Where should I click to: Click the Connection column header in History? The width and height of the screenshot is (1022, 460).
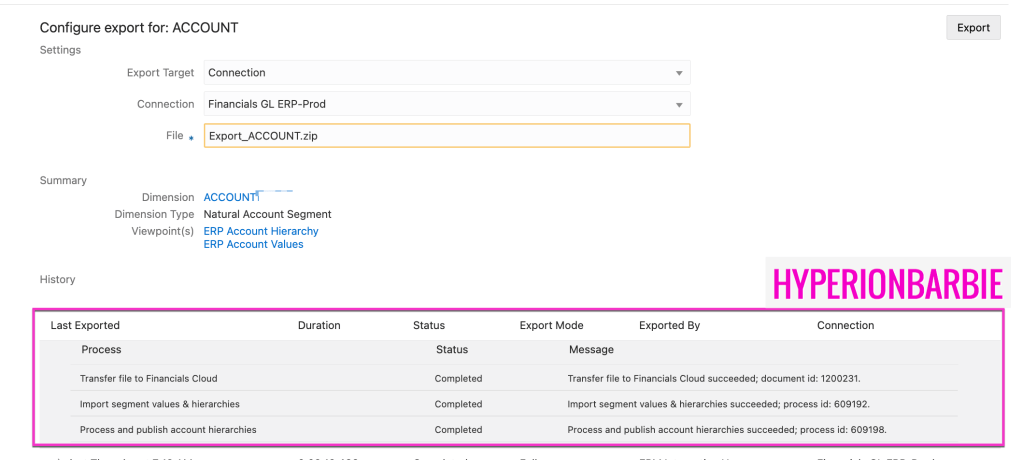[845, 325]
